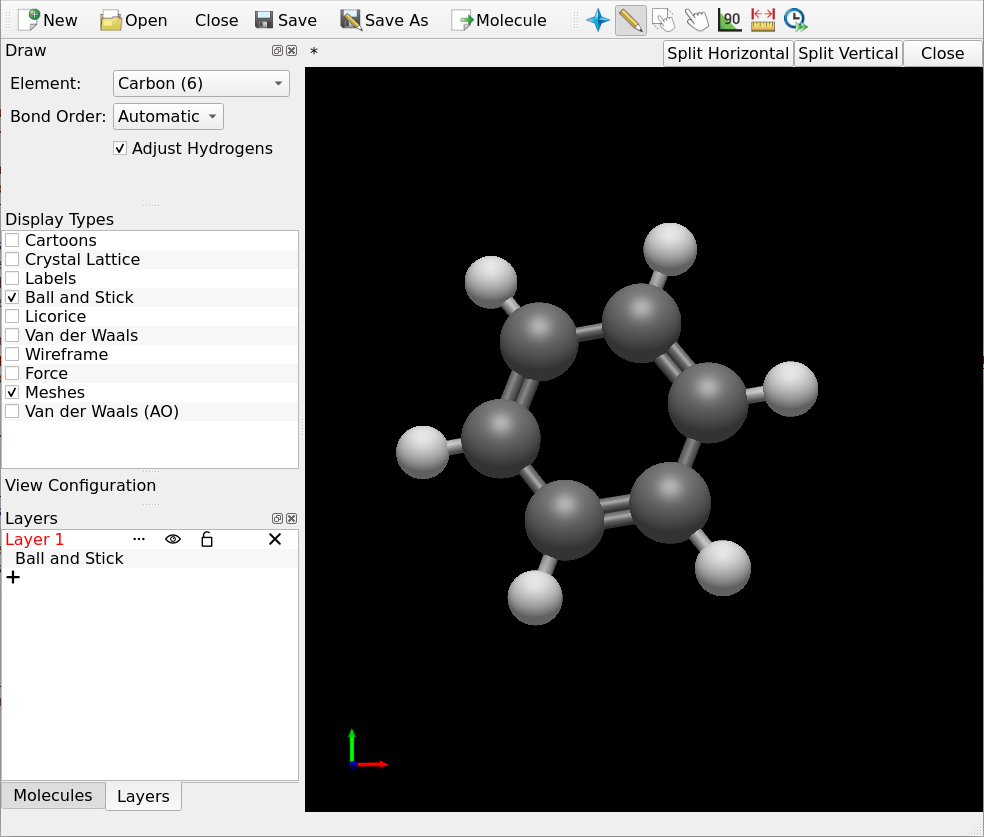Click the Split Horizontal button
This screenshot has height=837, width=984.
click(x=727, y=53)
